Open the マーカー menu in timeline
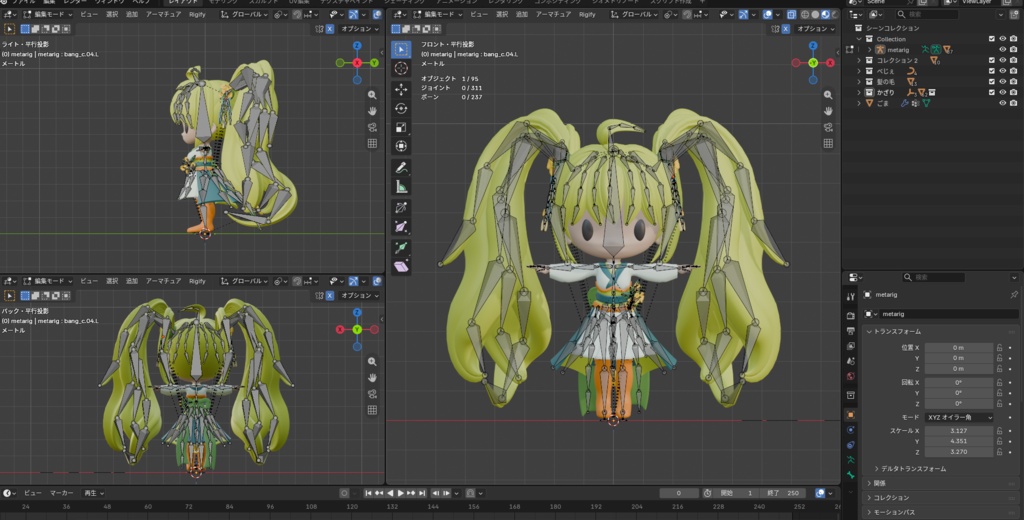The image size is (1024, 520). click(62, 493)
